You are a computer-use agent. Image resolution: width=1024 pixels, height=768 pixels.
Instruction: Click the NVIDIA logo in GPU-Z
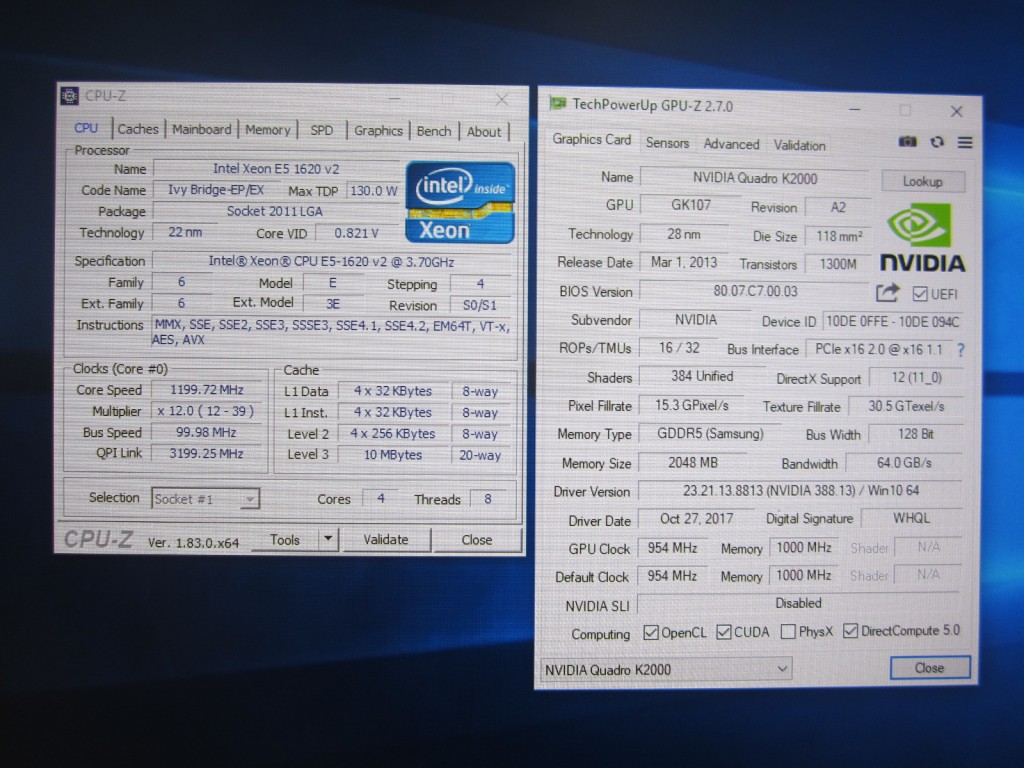(922, 239)
